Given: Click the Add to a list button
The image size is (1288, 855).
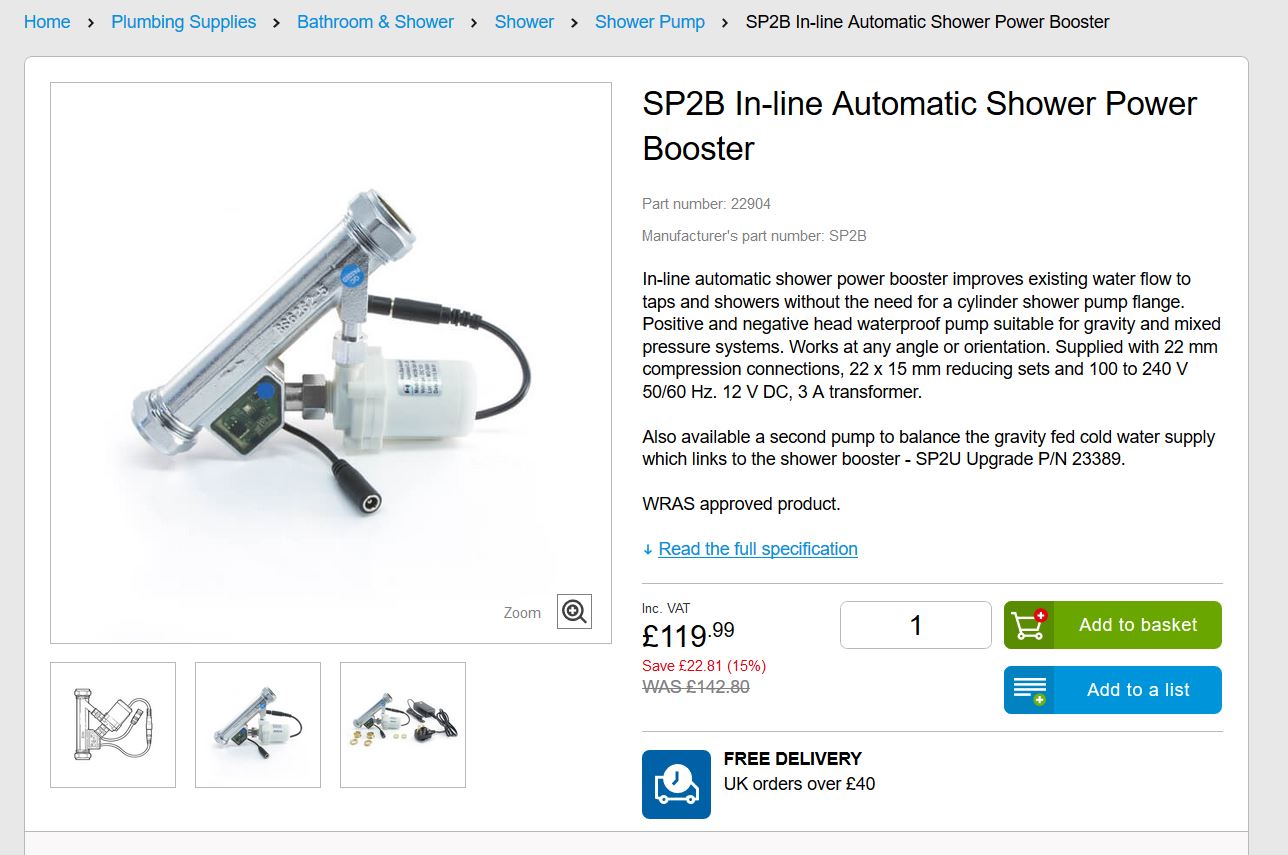Looking at the screenshot, I should [1113, 690].
